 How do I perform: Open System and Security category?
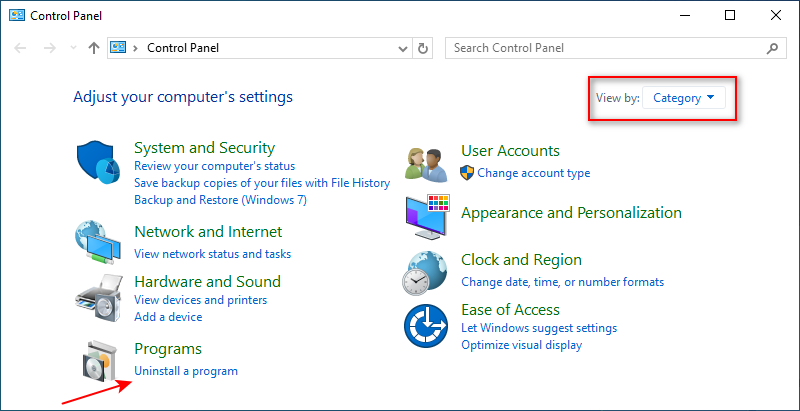(x=204, y=148)
